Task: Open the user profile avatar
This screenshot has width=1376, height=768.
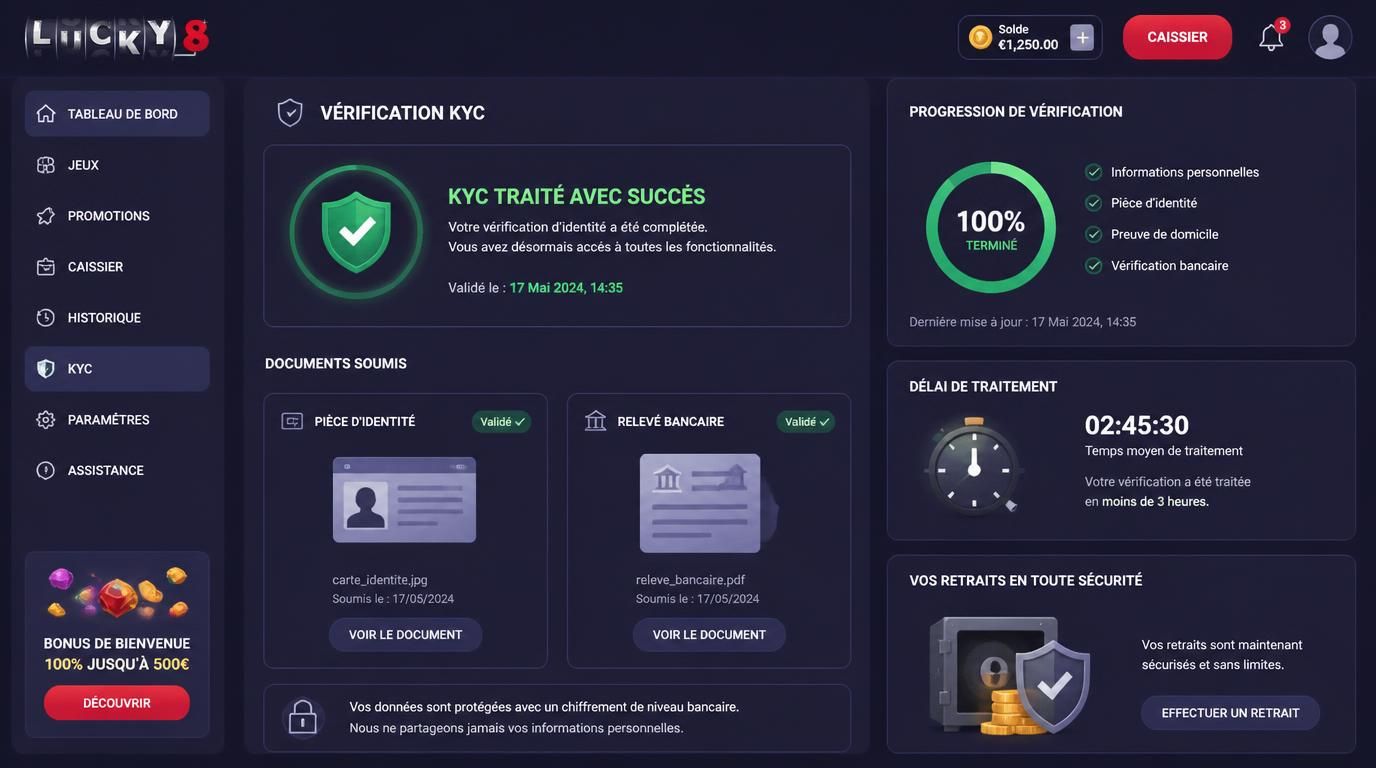Action: tap(1330, 37)
